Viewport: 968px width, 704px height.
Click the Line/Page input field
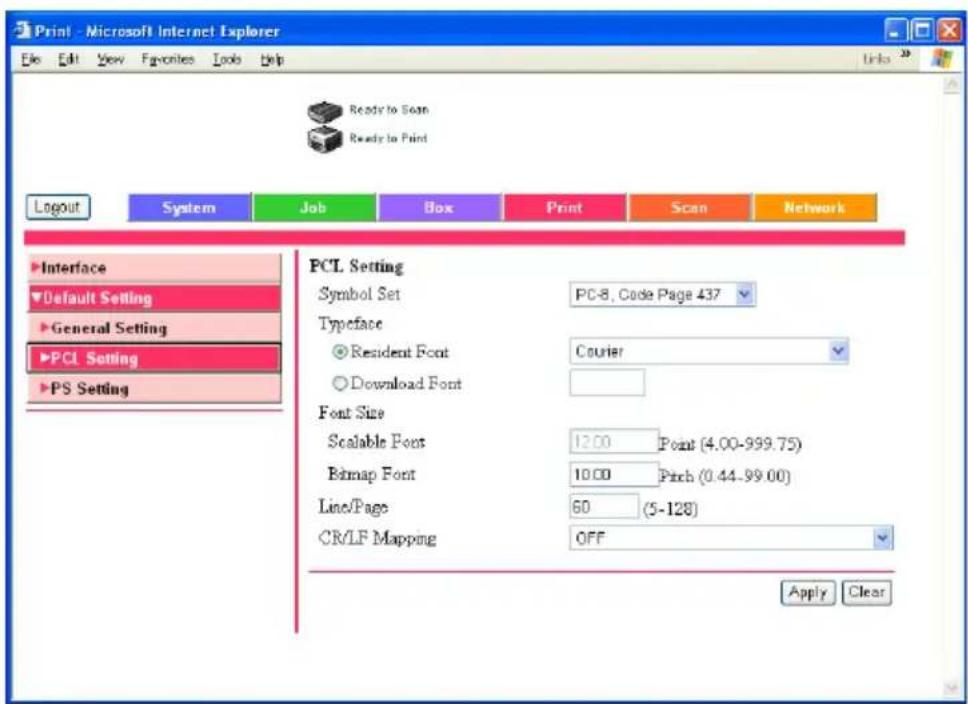tap(604, 507)
